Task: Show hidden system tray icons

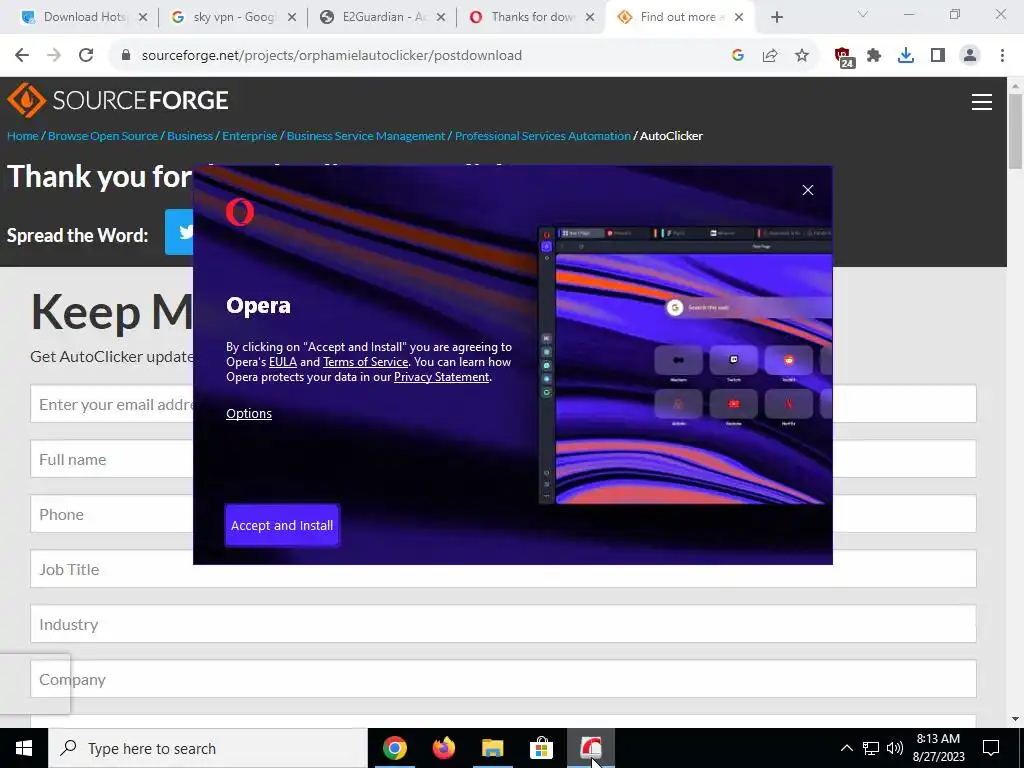Action: click(846, 748)
